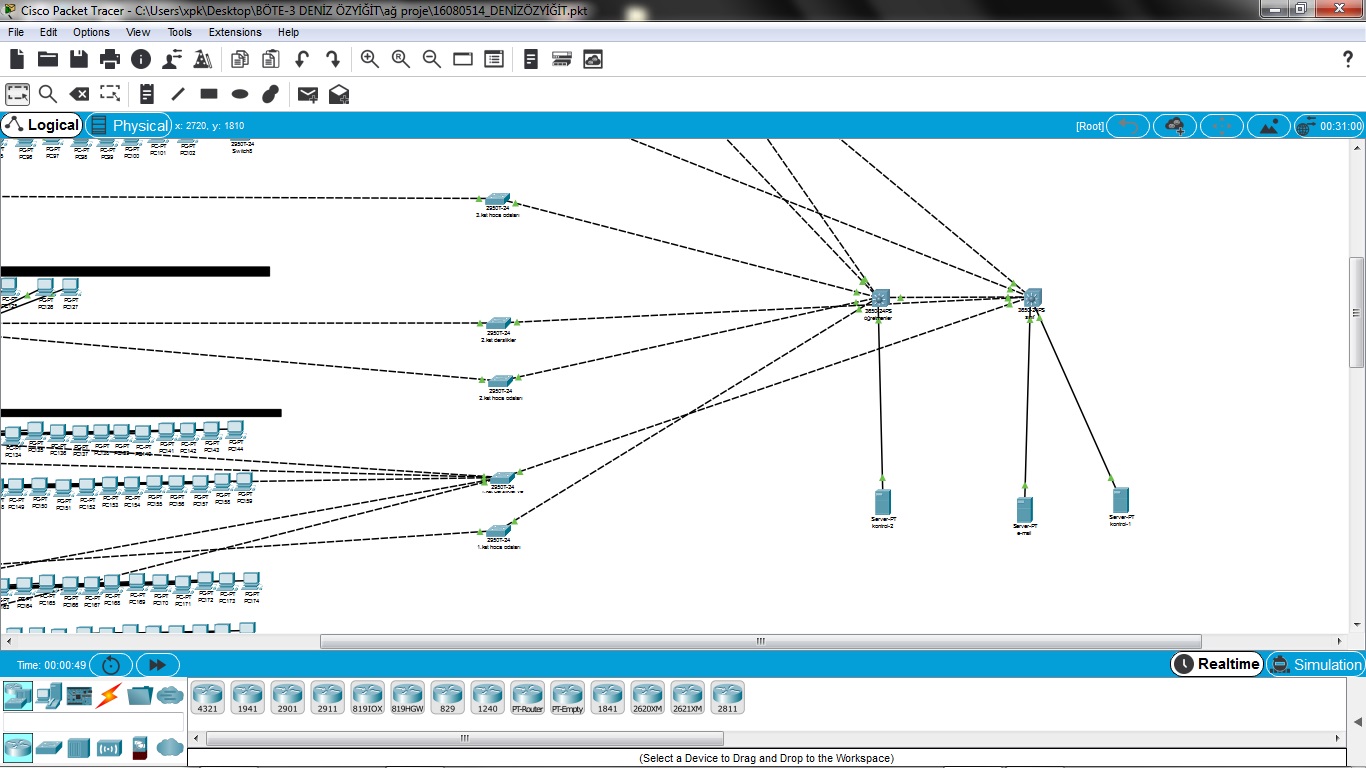Click the Fast Forward Time button
The height and width of the screenshot is (768, 1366).
pos(157,665)
